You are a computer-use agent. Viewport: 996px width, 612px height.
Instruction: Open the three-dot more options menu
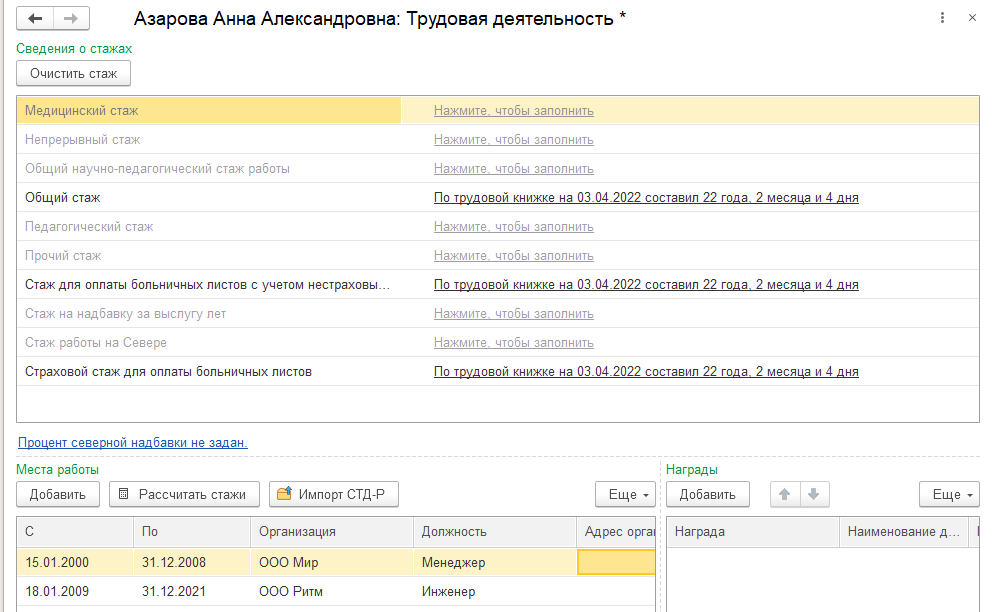coord(943,19)
